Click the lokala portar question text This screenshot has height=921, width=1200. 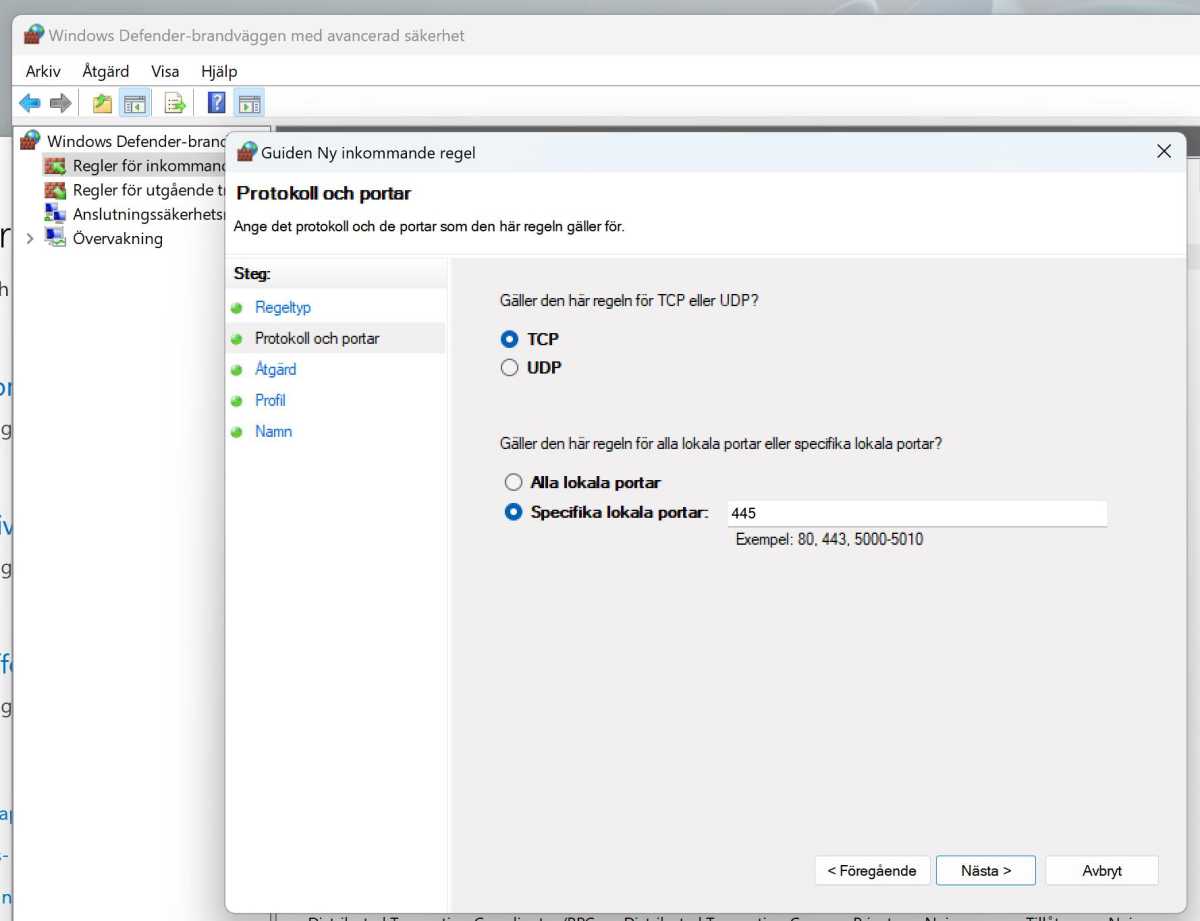coord(721,443)
